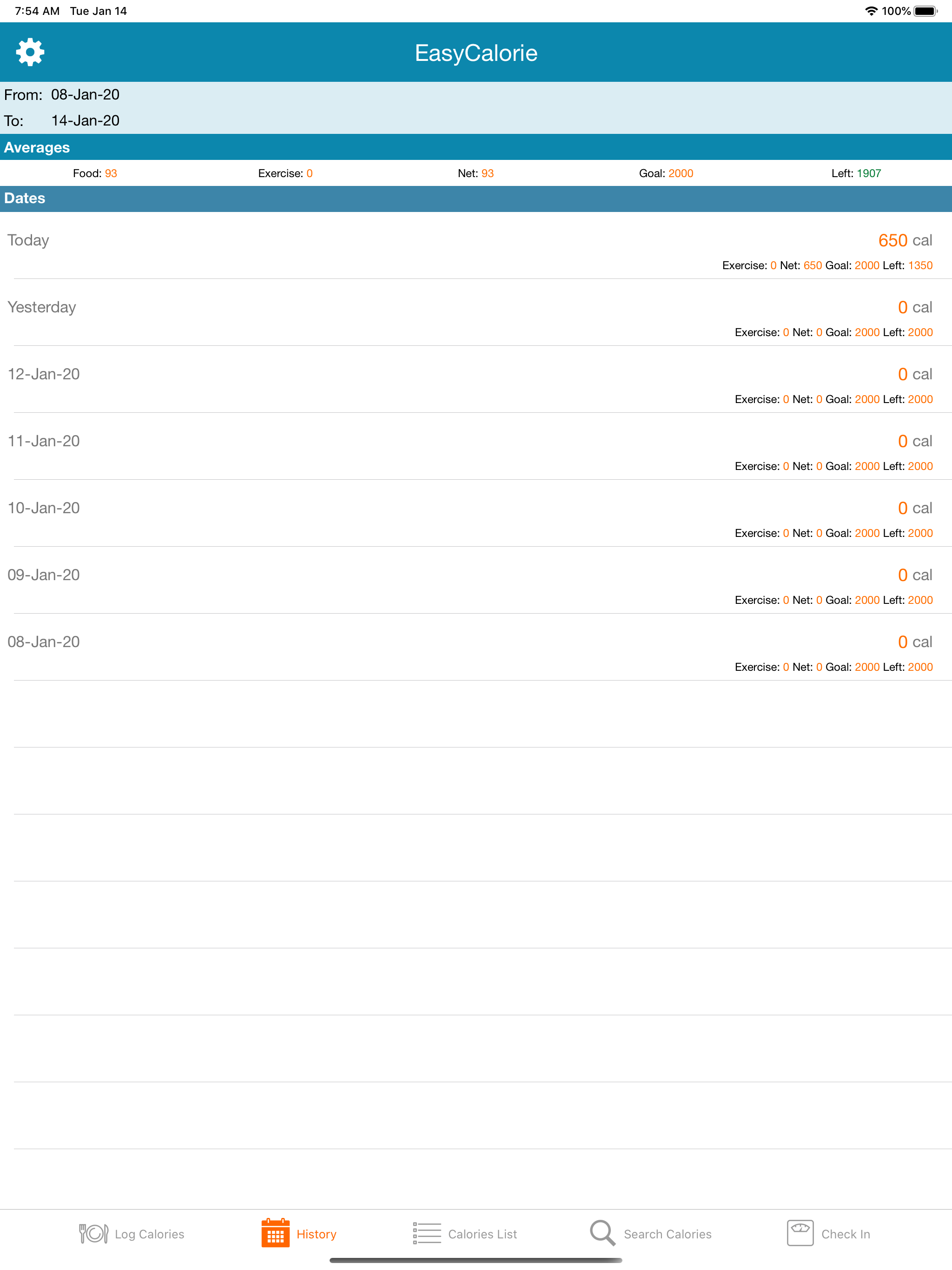The width and height of the screenshot is (952, 1270).
Task: Select the 08-Jan-20 row
Action: 476,647
